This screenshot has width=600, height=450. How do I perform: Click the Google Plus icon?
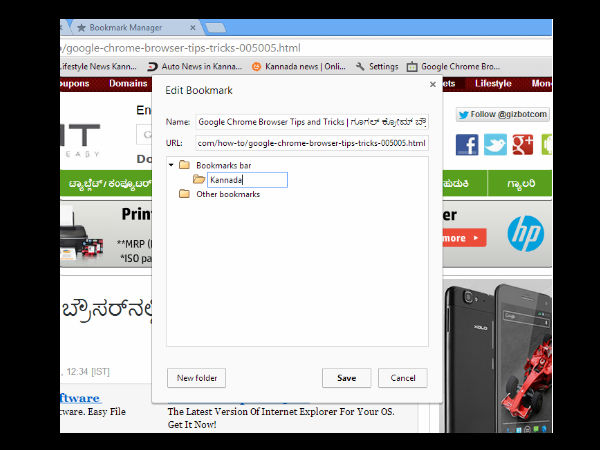click(522, 145)
